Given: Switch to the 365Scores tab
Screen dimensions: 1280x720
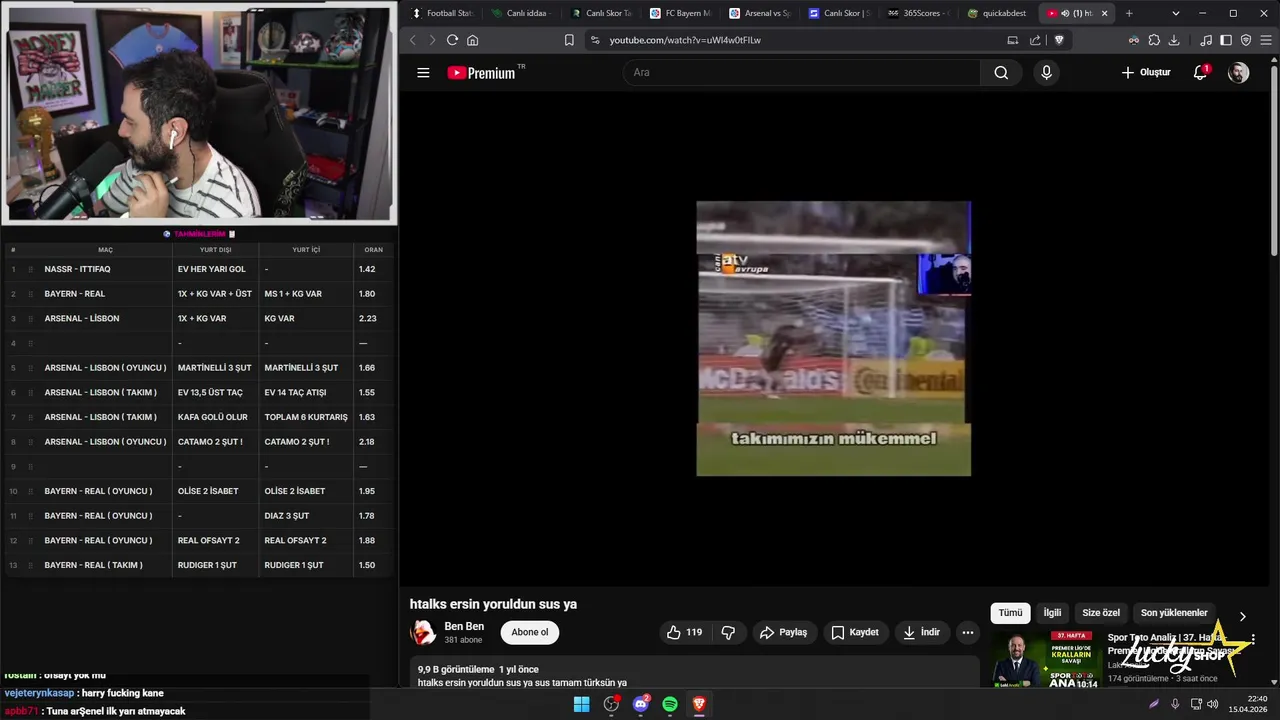Looking at the screenshot, I should [918, 13].
